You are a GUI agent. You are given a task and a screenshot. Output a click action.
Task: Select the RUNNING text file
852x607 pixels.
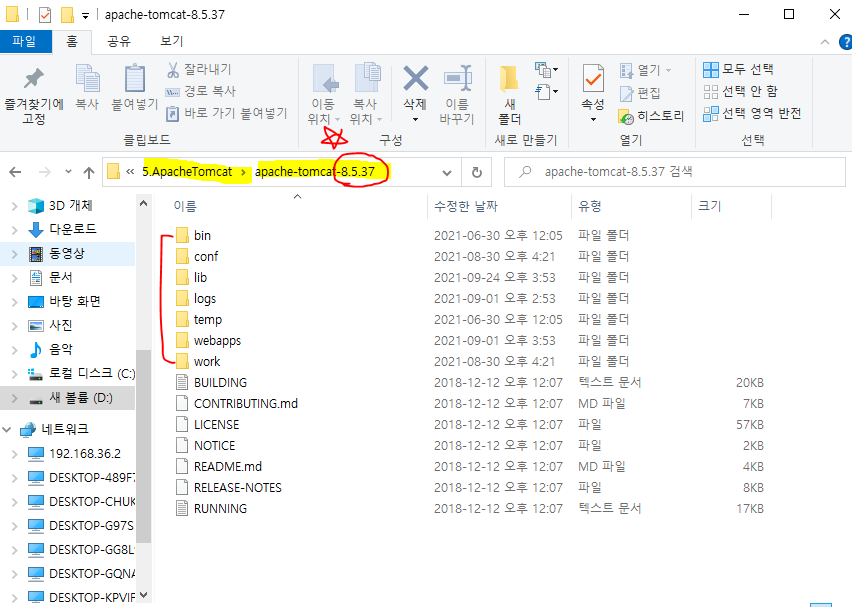220,509
